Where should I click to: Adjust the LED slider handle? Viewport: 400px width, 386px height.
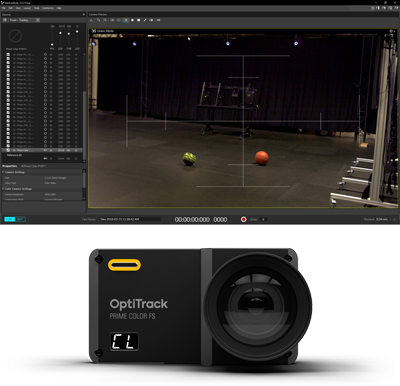(x=77, y=32)
